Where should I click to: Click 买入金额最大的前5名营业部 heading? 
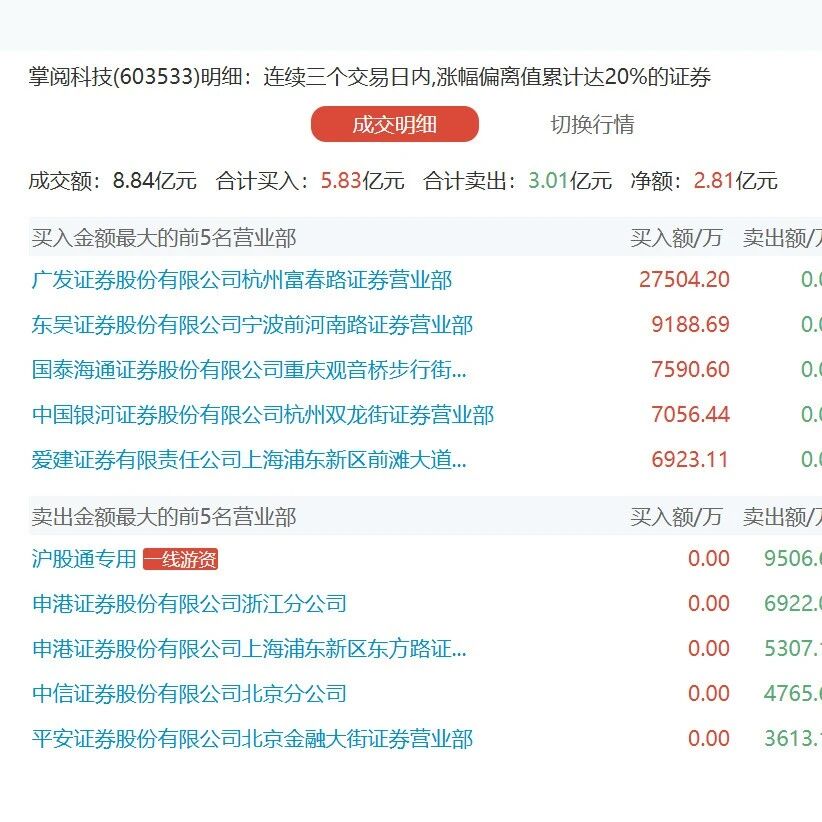(x=164, y=239)
